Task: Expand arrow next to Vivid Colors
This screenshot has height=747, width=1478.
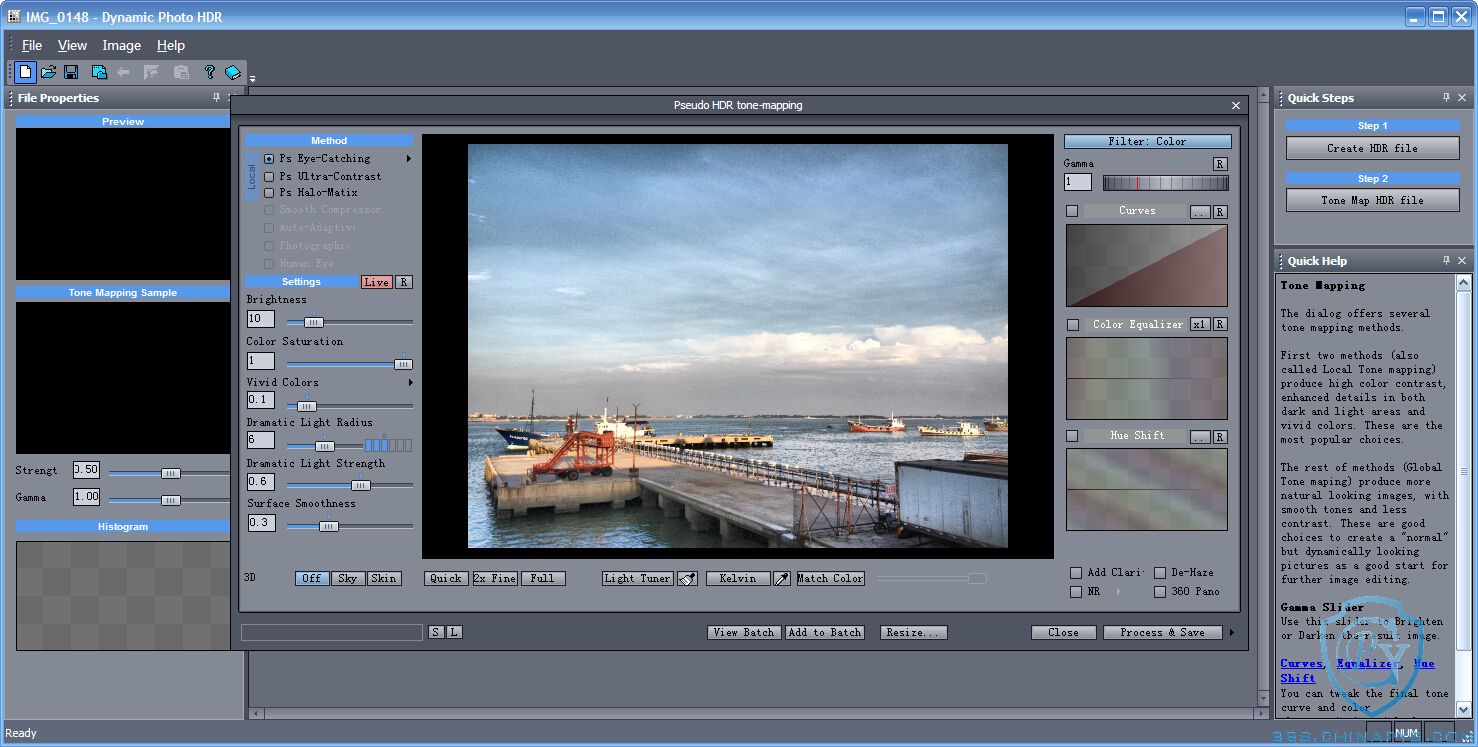Action: pyautogui.click(x=410, y=382)
